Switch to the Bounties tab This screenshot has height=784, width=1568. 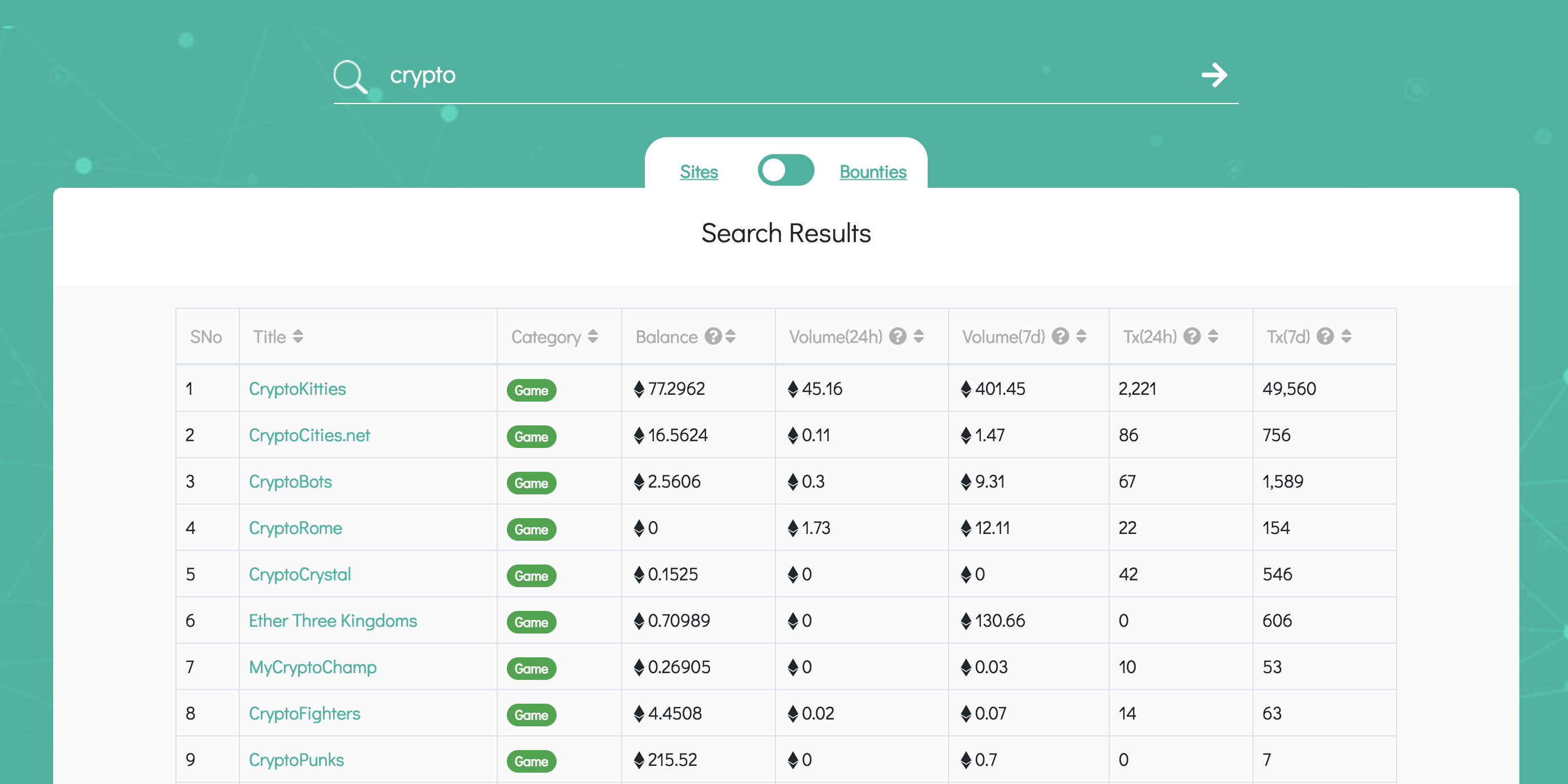coord(872,171)
